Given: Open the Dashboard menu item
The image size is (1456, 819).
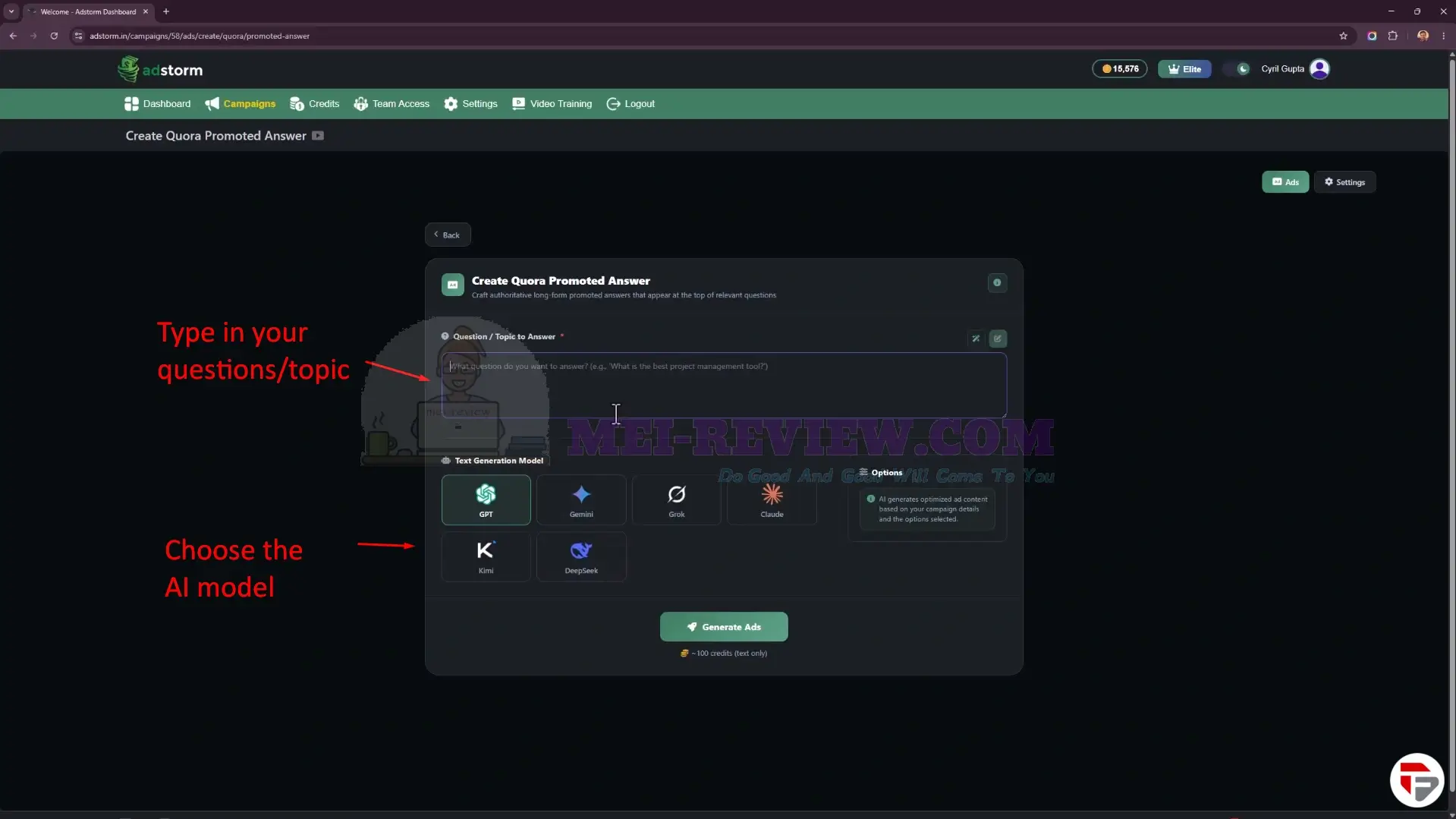Looking at the screenshot, I should pyautogui.click(x=158, y=104).
